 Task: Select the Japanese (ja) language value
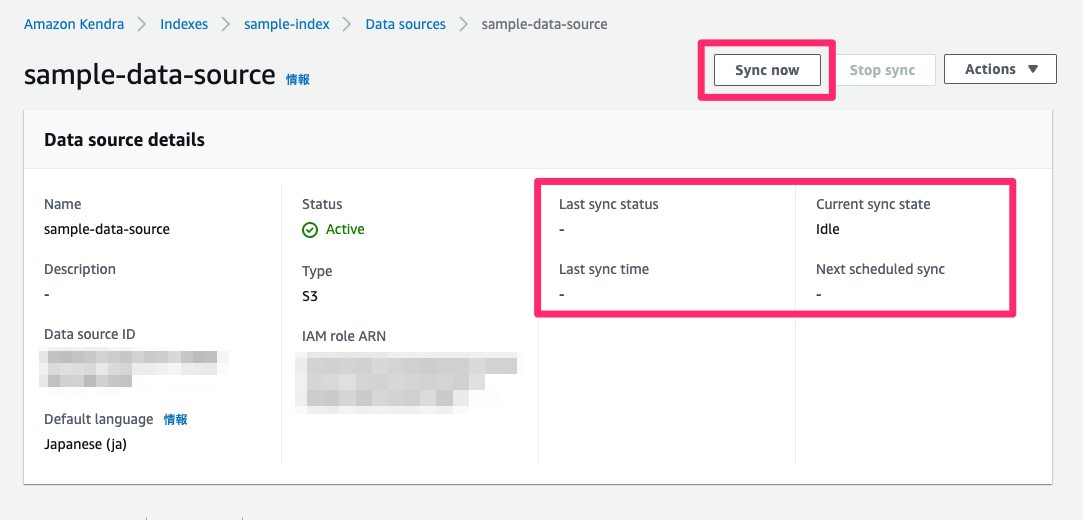tap(86, 444)
